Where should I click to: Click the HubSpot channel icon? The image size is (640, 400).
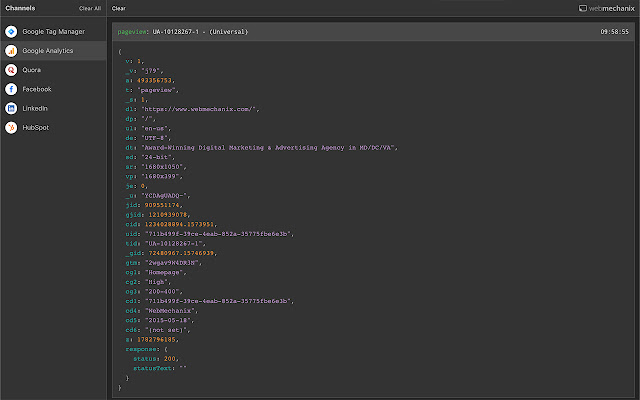coord(11,127)
